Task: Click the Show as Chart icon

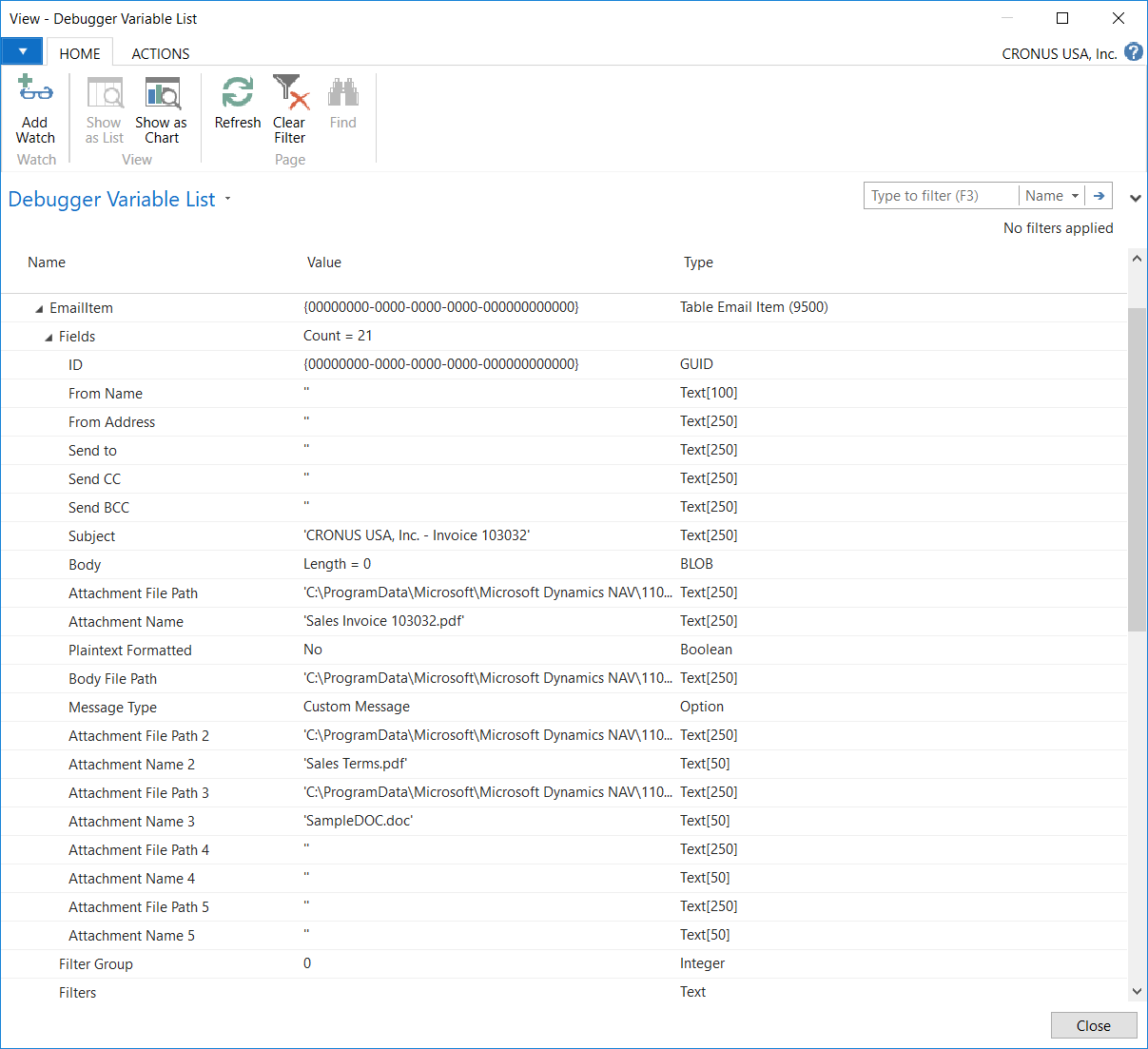Action: click(x=162, y=94)
